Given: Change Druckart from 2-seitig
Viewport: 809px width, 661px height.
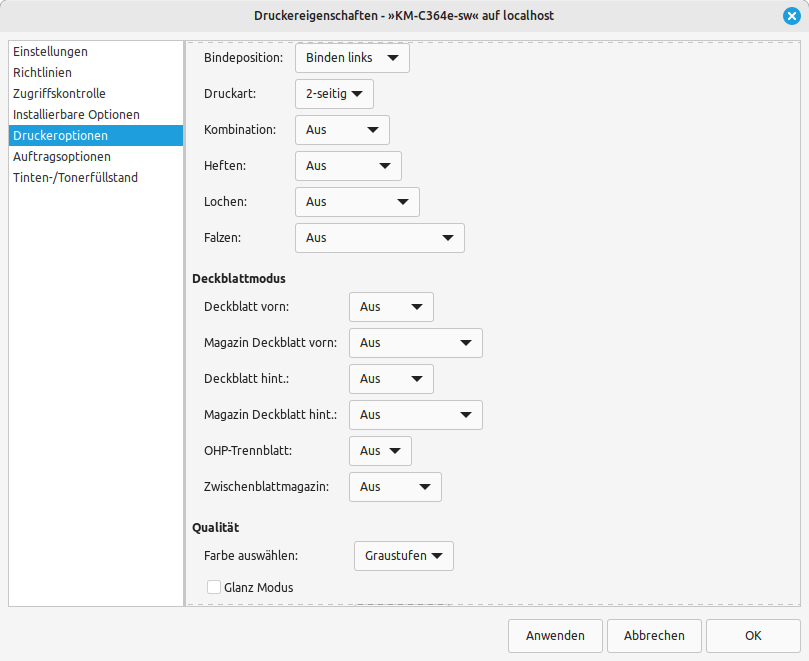Looking at the screenshot, I should 334,94.
